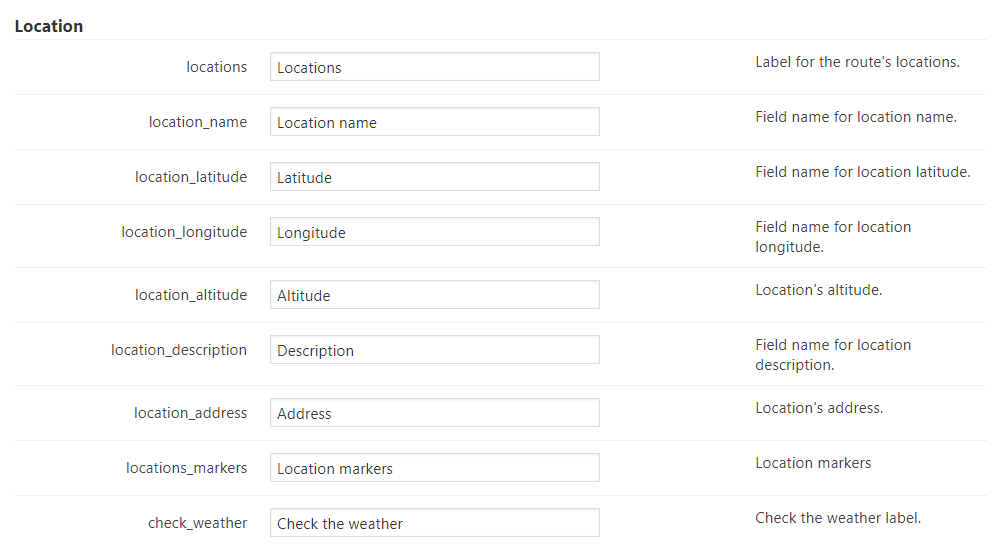This screenshot has height=558, width=1003.
Task: Click the "Label for the route's locations" help text
Action: click(857, 62)
